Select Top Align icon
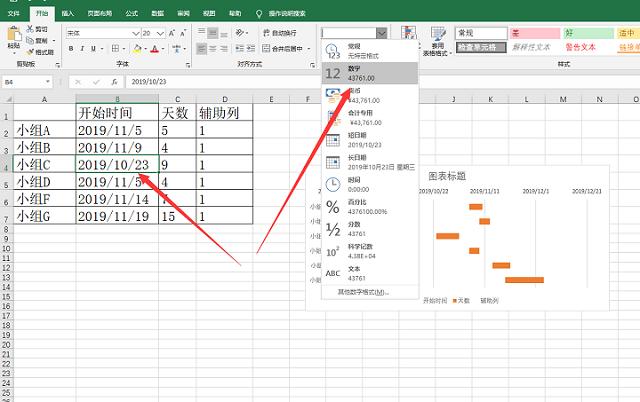This screenshot has width=640, height=402. click(201, 32)
